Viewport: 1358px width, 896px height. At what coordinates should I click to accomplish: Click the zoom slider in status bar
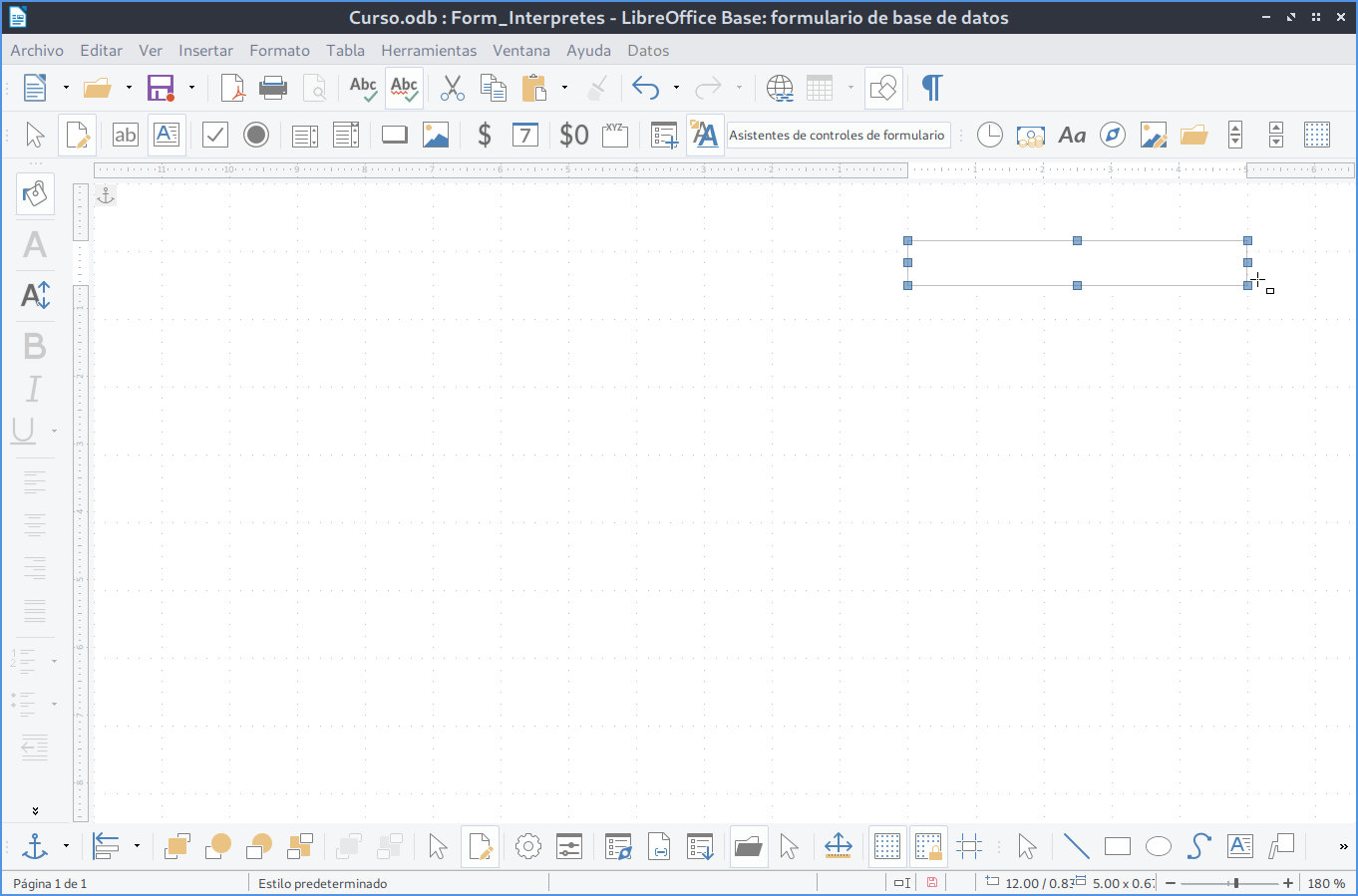(x=1229, y=883)
